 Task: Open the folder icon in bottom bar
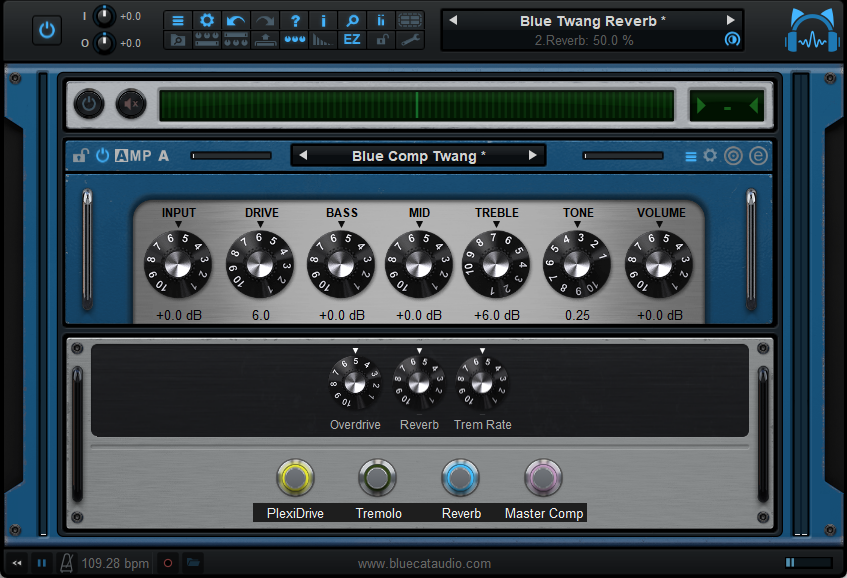193,563
